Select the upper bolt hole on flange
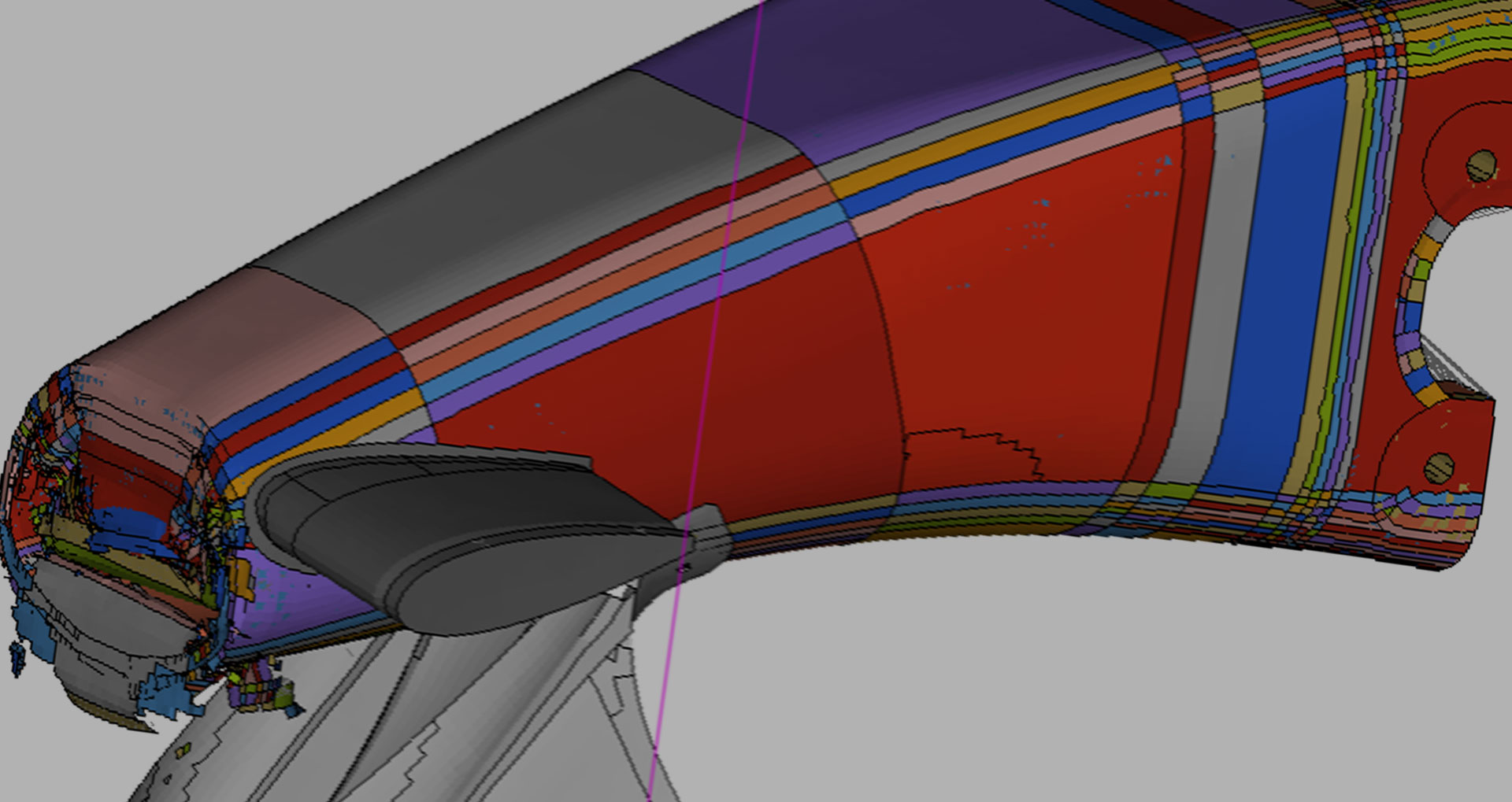 (x=1481, y=166)
